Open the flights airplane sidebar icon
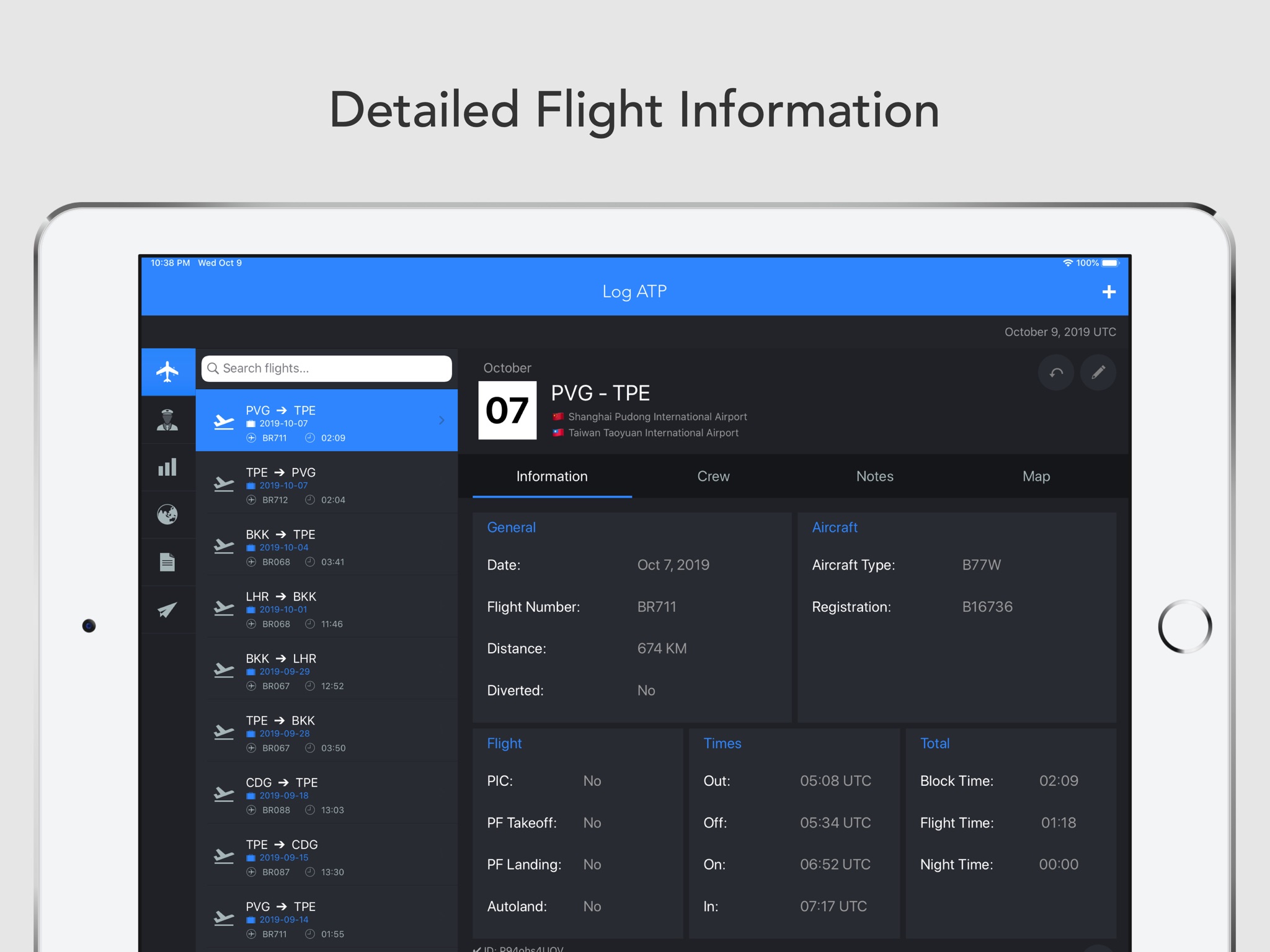Screen dimensions: 1270x952 tap(167, 372)
